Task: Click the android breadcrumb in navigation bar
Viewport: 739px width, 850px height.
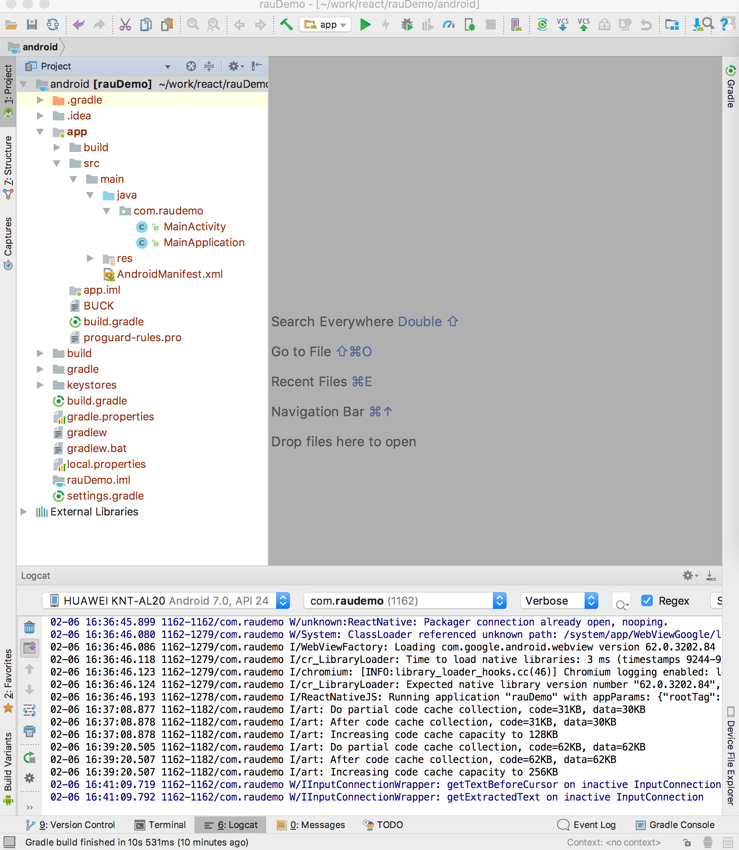Action: pyautogui.click(x=34, y=47)
